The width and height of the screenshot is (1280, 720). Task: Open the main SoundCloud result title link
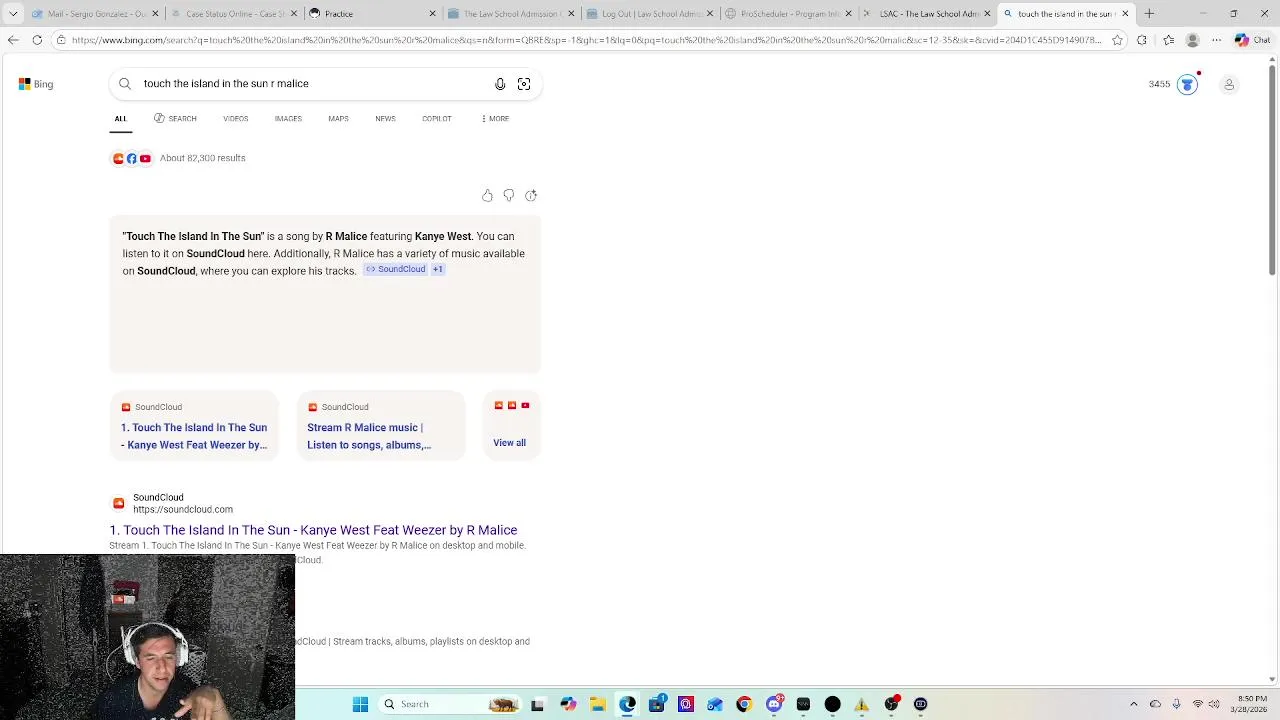point(313,530)
